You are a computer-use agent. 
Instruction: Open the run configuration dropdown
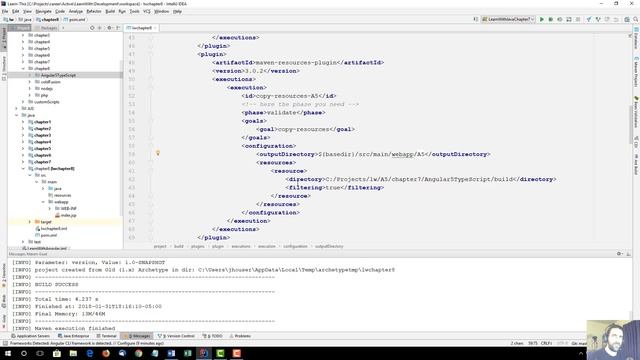pos(508,19)
